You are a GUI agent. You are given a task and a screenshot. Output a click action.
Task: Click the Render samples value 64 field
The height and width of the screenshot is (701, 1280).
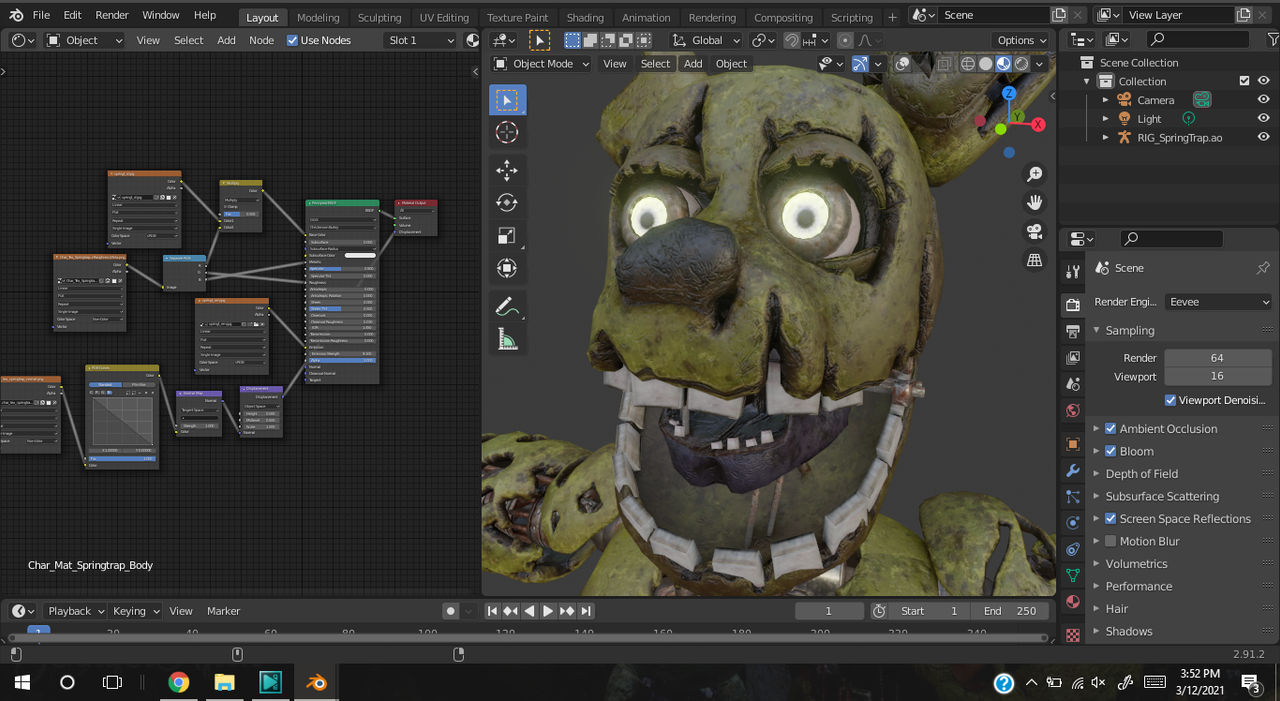[x=1218, y=357]
